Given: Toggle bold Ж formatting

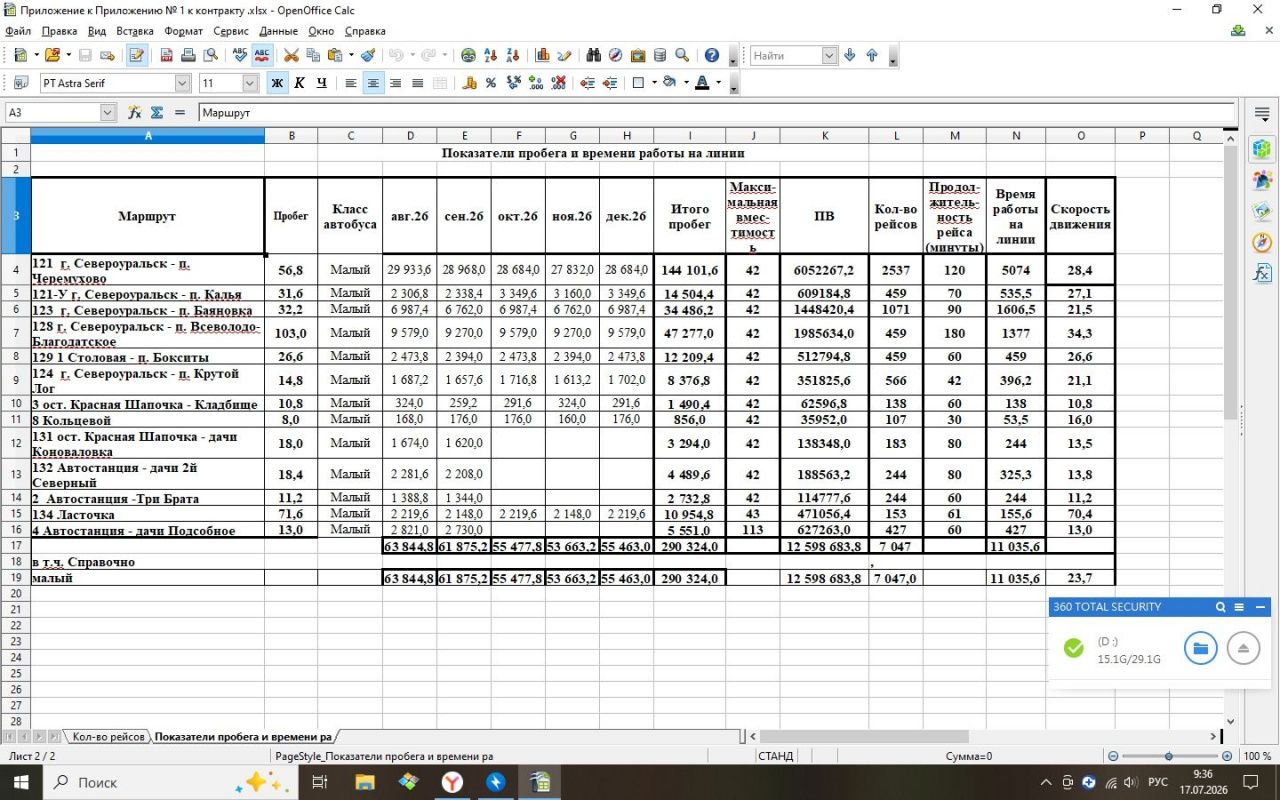Looking at the screenshot, I should coord(277,83).
